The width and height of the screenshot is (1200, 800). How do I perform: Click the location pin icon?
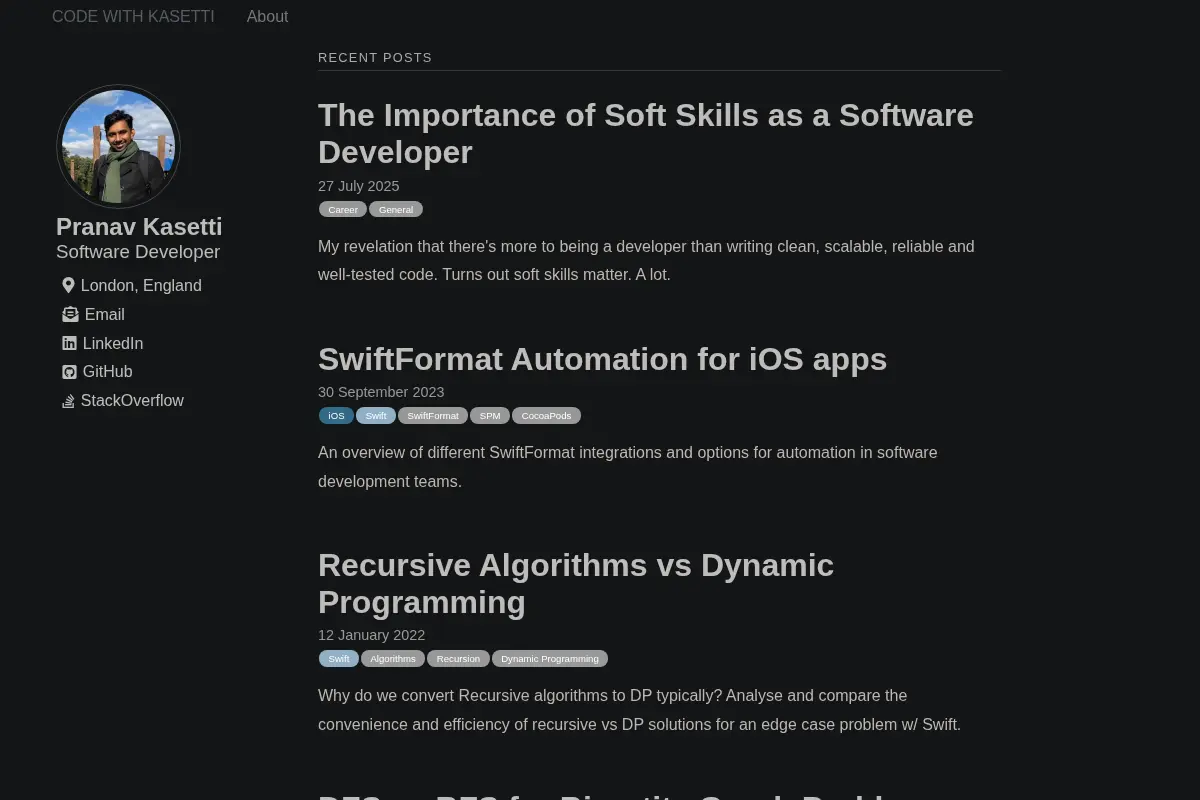68,285
